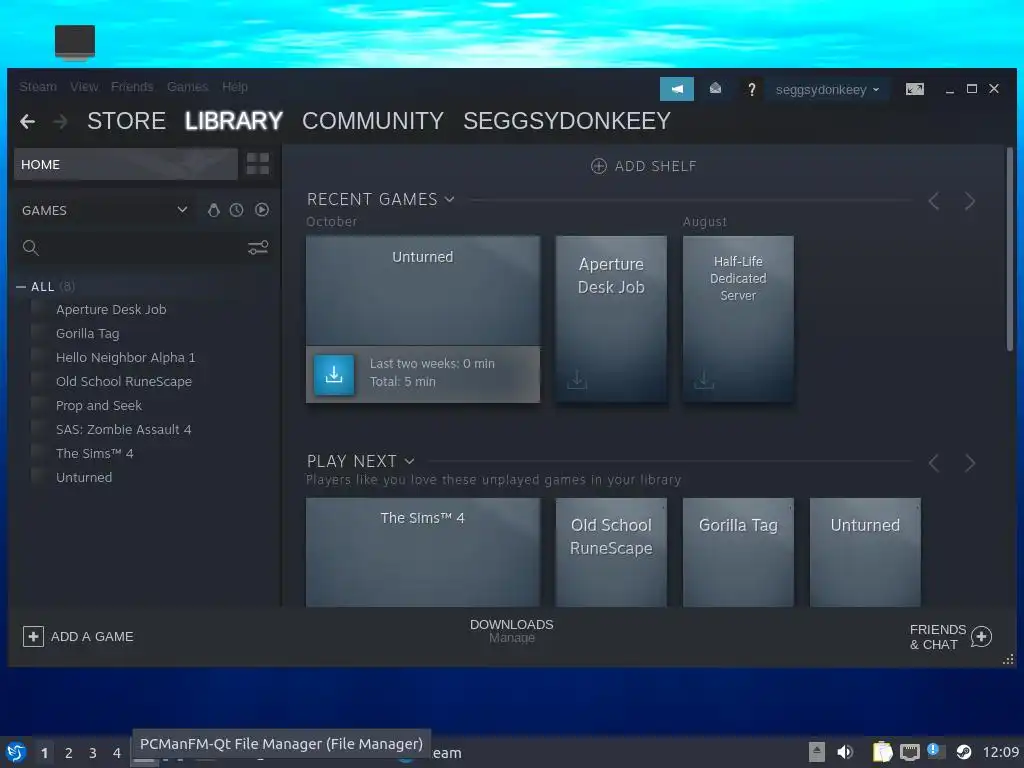Go forward with the right arrow

point(60,121)
